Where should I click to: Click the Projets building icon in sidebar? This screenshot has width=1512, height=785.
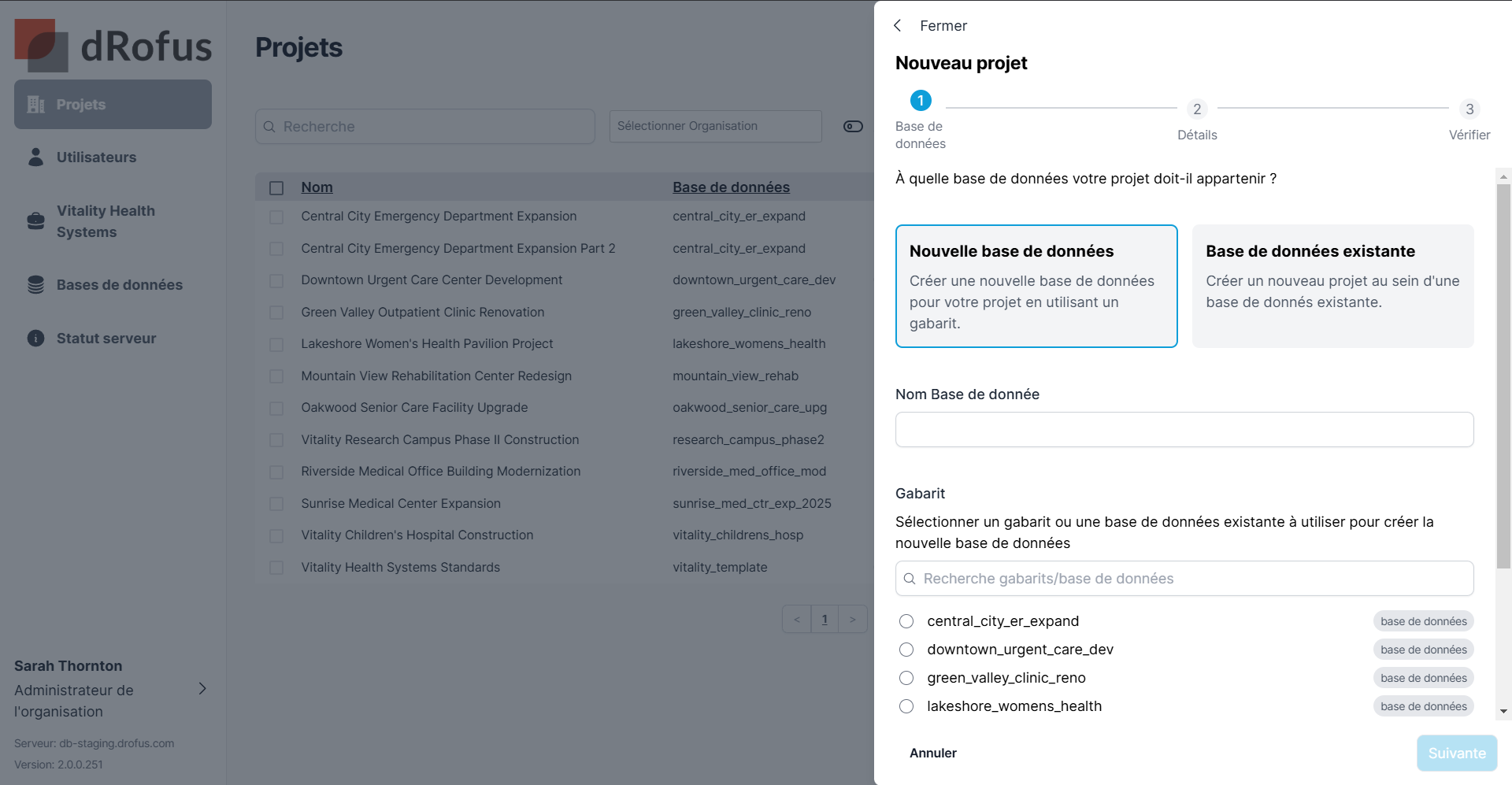pyautogui.click(x=36, y=105)
